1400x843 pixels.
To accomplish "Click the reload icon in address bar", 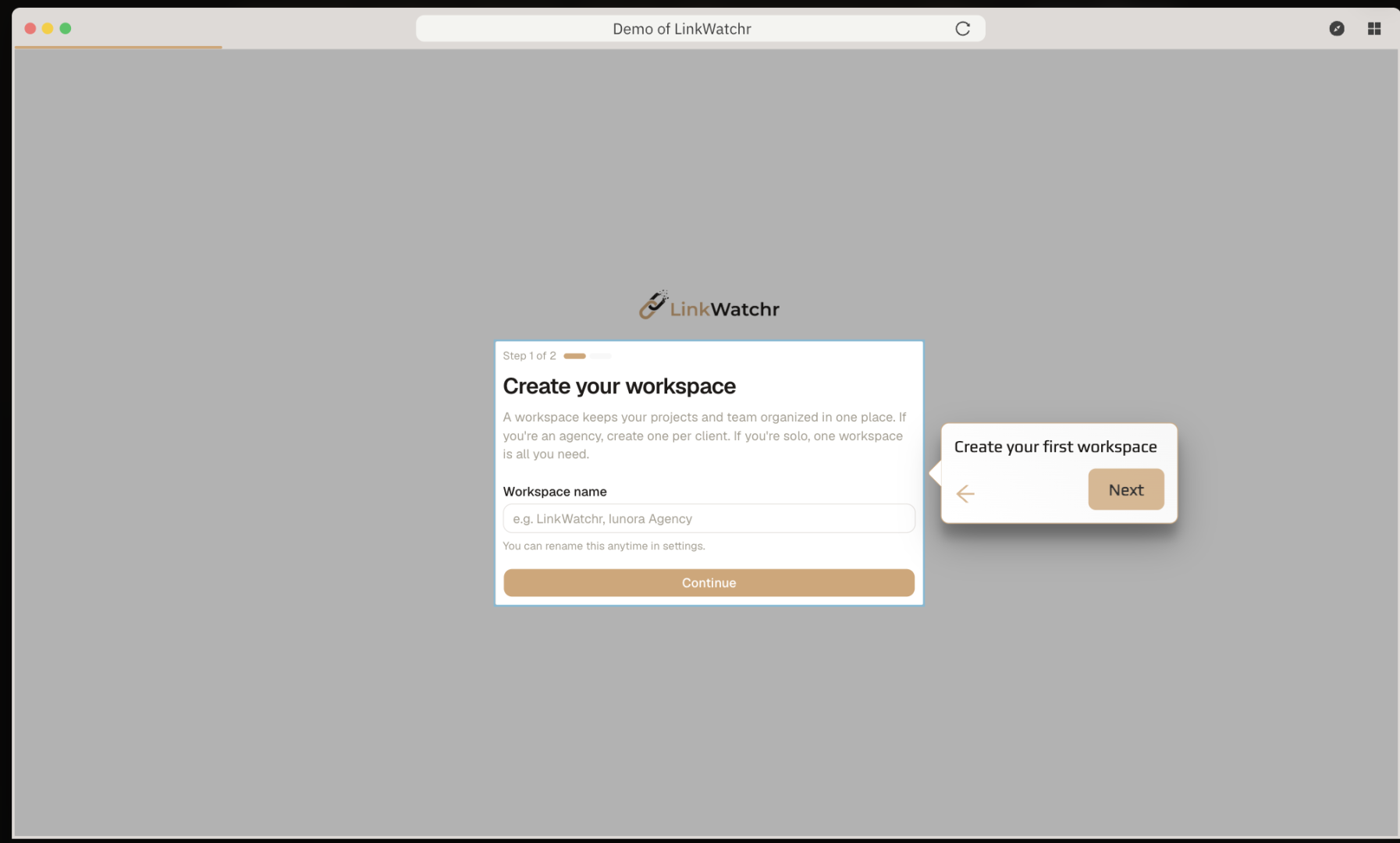I will [962, 29].
